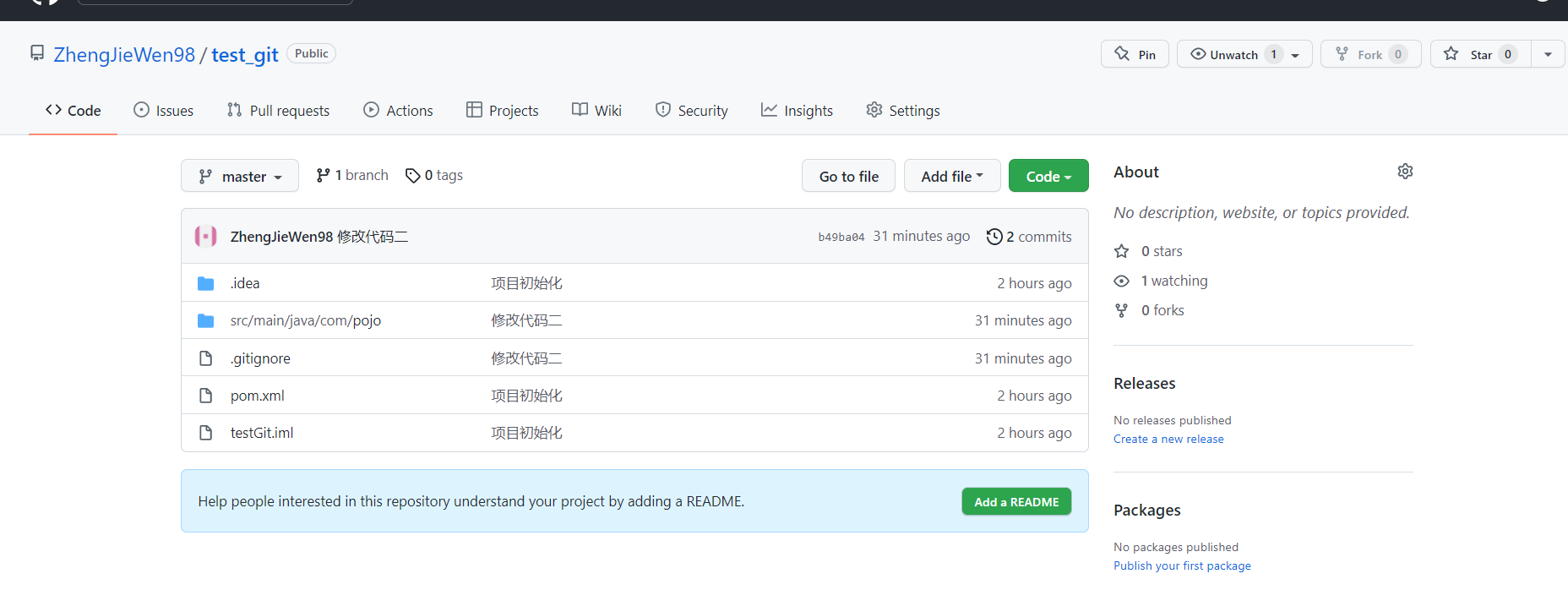Open the Wiki tab
The height and width of the screenshot is (590, 1568).
click(596, 111)
